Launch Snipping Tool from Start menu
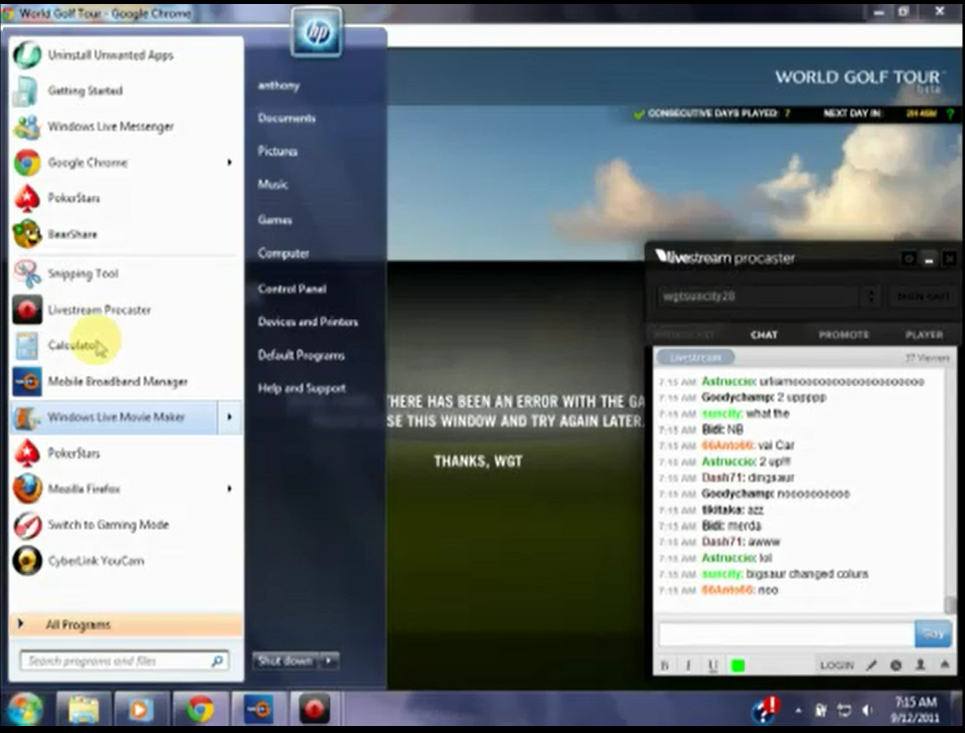This screenshot has width=965, height=733. coord(82,274)
